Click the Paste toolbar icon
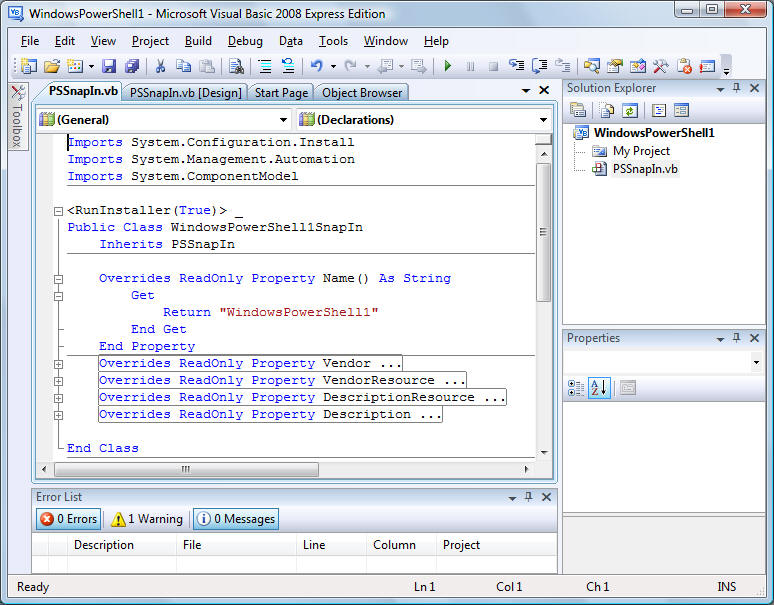This screenshot has height=605, width=774. click(207, 66)
